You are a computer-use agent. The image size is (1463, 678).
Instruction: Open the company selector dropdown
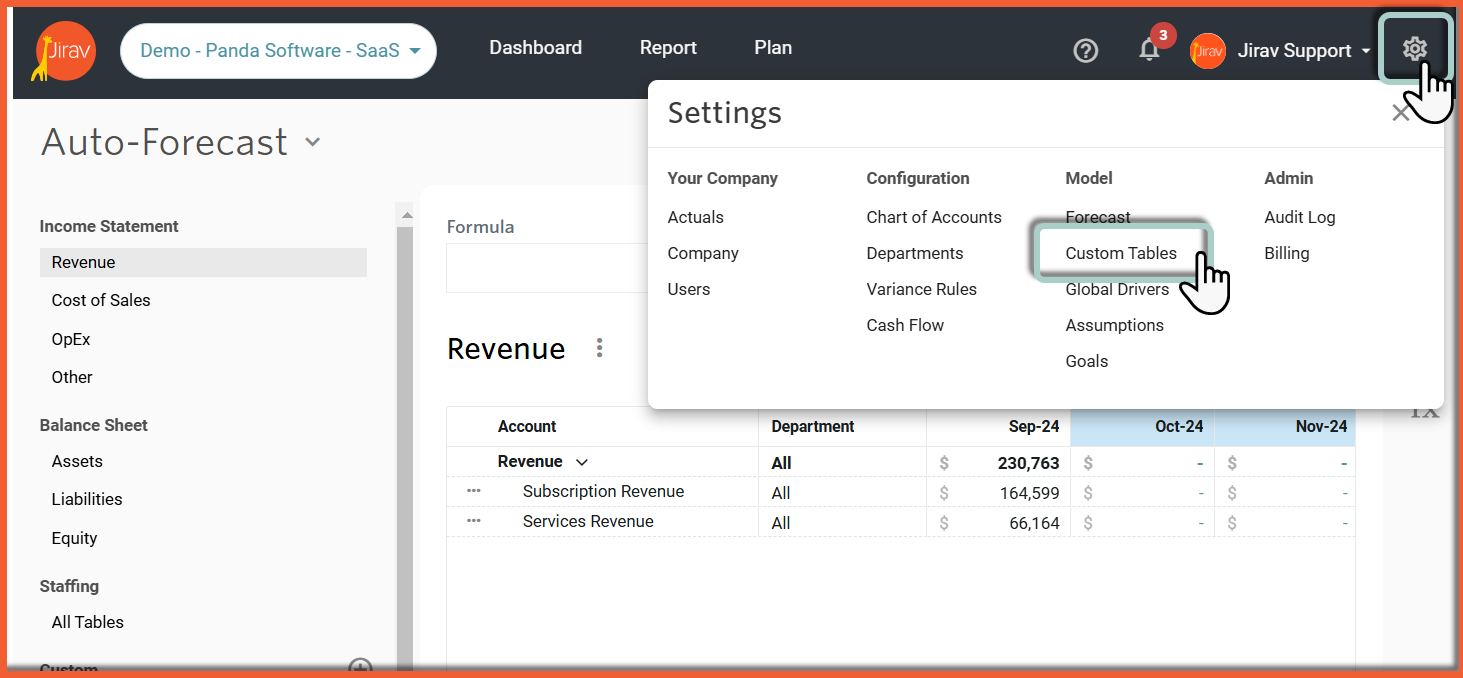pyautogui.click(x=279, y=51)
